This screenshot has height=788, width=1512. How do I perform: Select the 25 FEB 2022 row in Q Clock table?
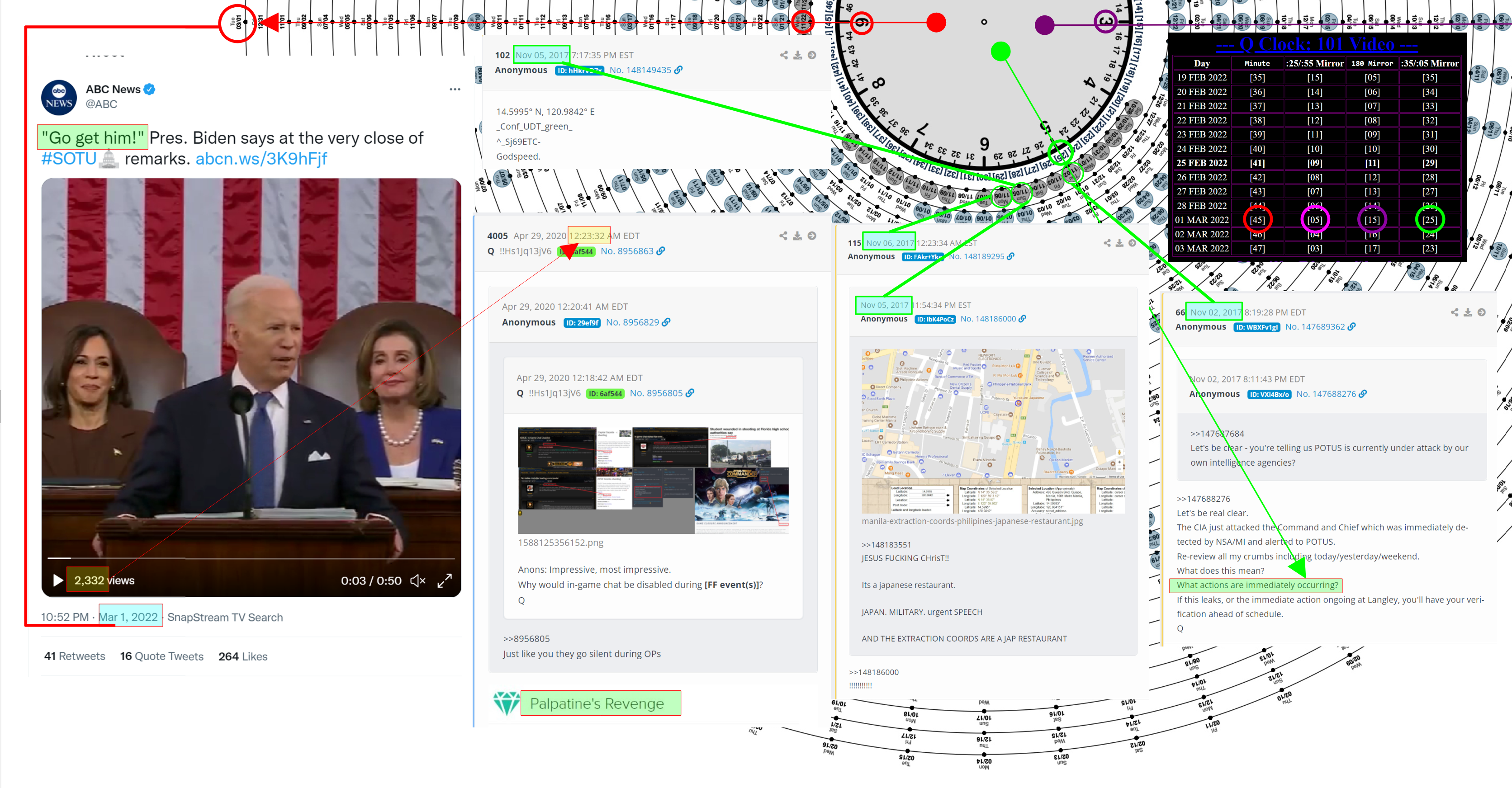tap(1317, 163)
